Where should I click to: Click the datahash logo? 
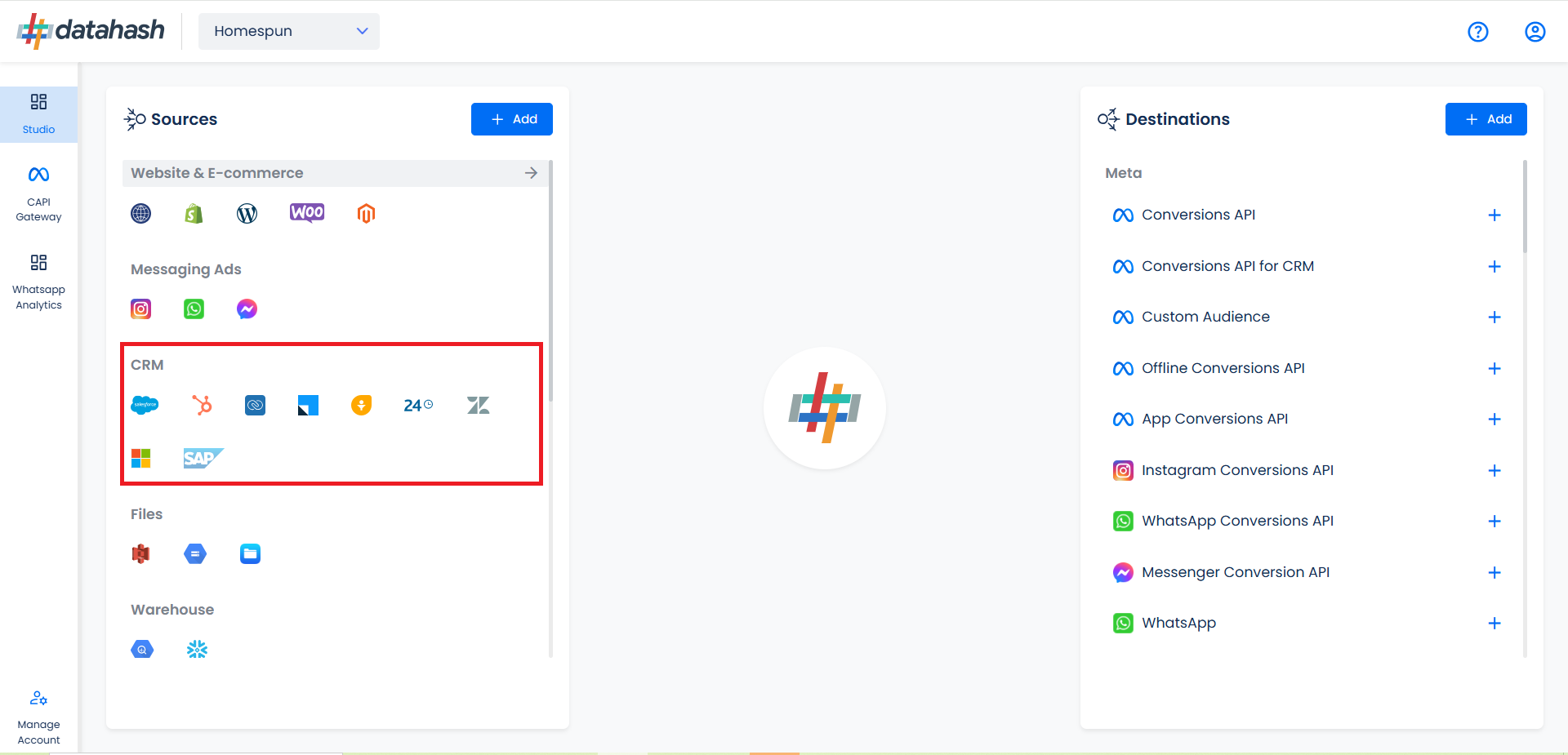click(x=91, y=31)
